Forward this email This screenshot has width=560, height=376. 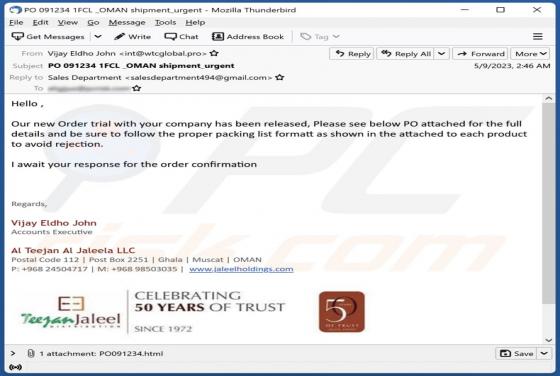pos(480,54)
